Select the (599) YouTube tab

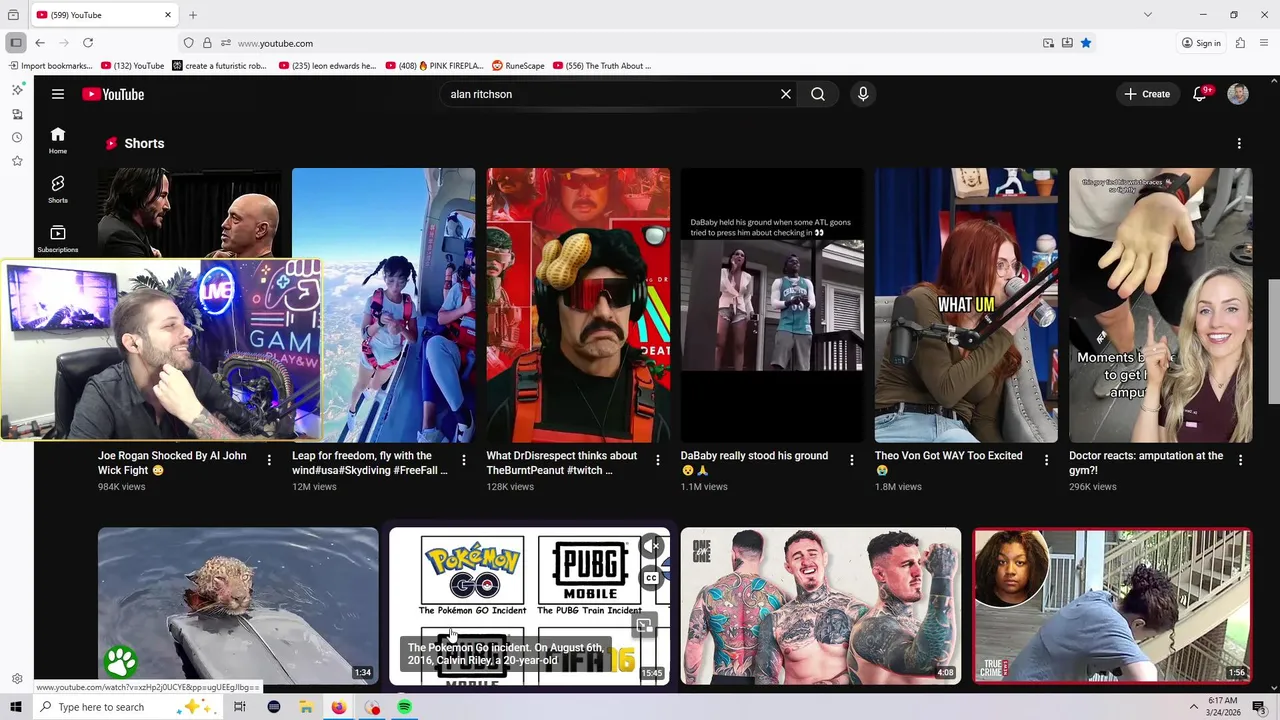click(100, 15)
